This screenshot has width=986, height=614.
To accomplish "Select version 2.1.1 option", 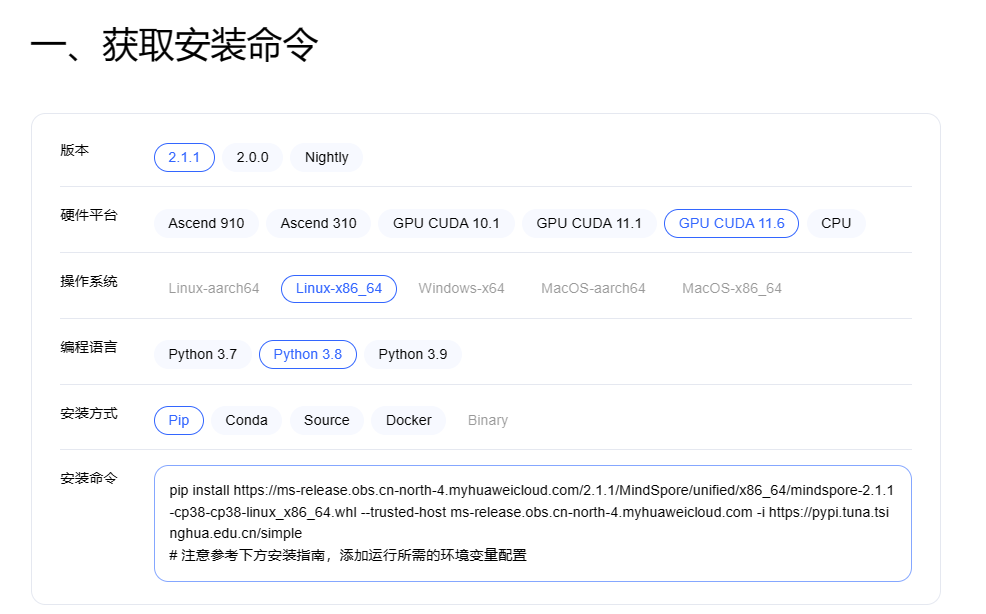I will click(x=184, y=157).
